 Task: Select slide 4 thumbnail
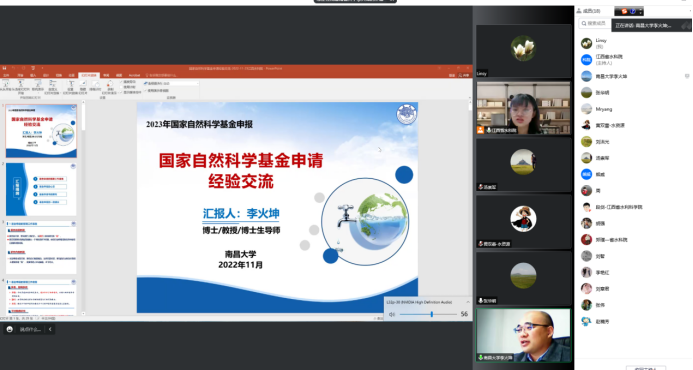(x=41, y=297)
